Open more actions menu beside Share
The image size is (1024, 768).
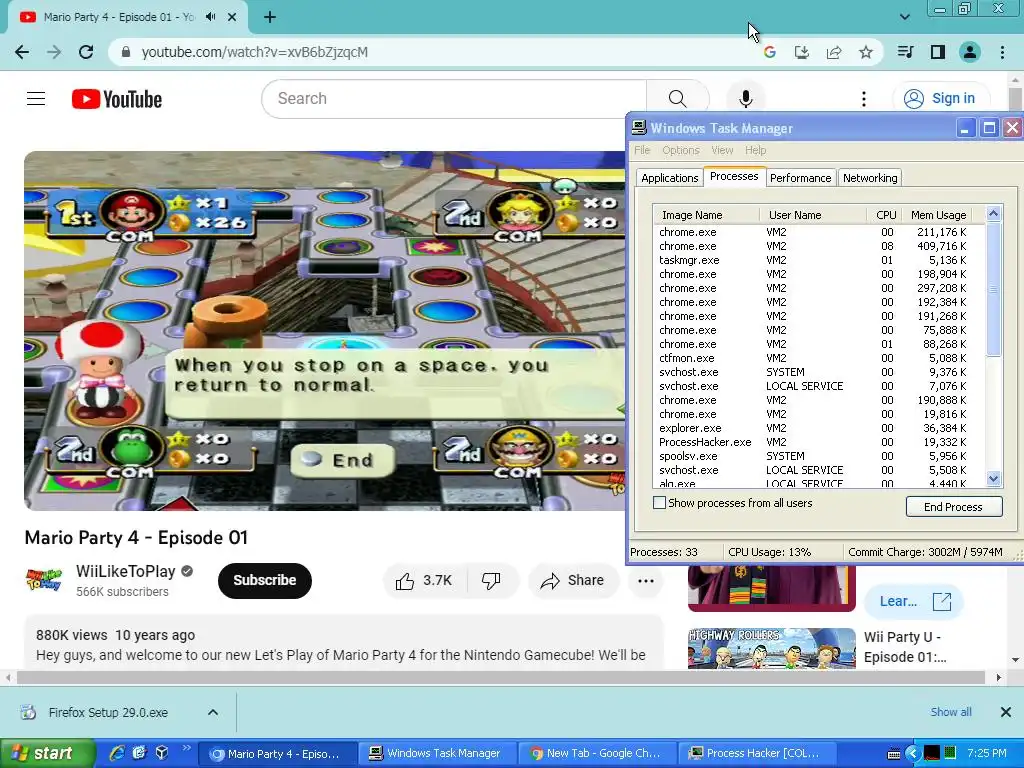click(x=646, y=581)
